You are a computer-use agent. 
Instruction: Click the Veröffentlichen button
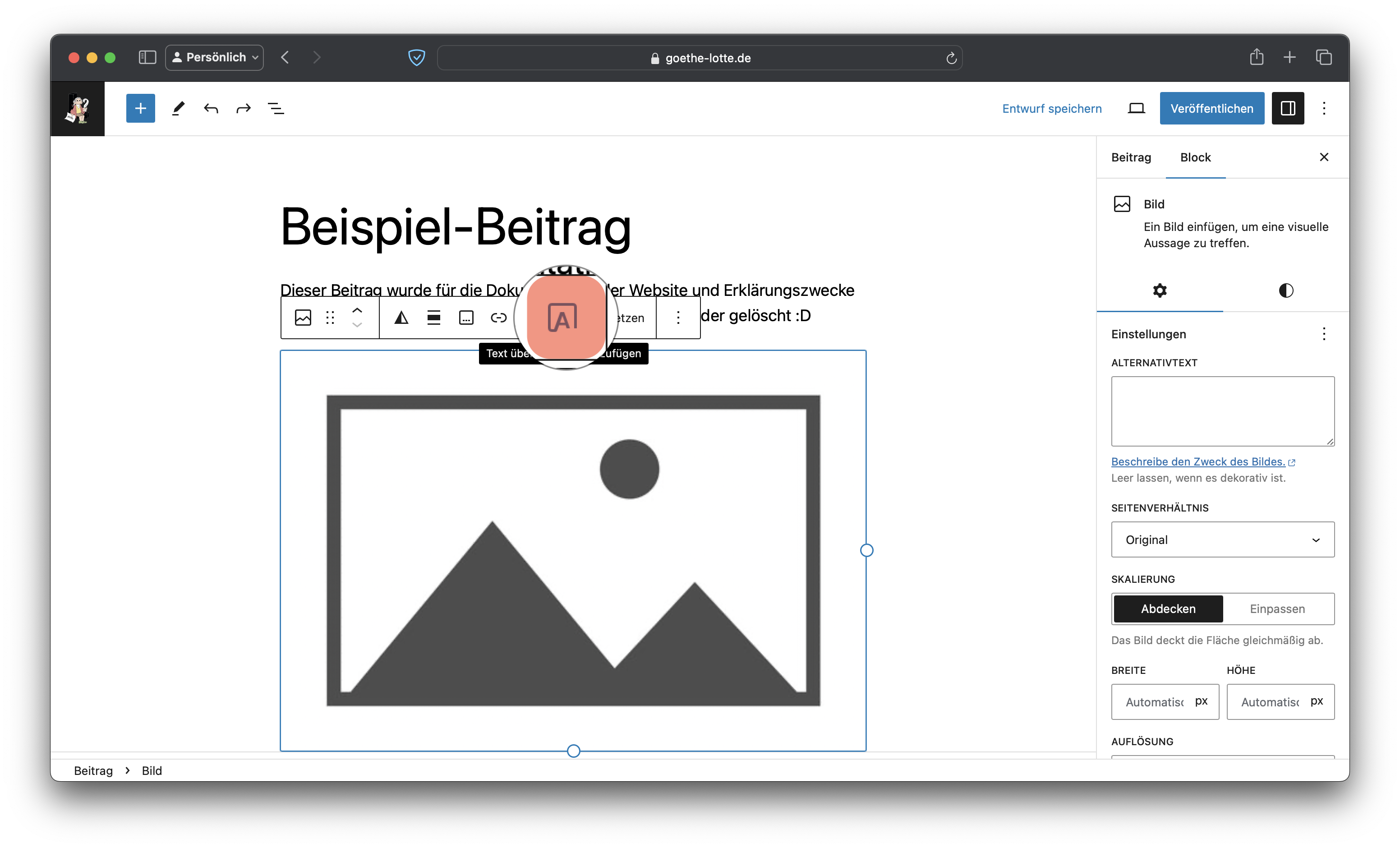tap(1211, 108)
